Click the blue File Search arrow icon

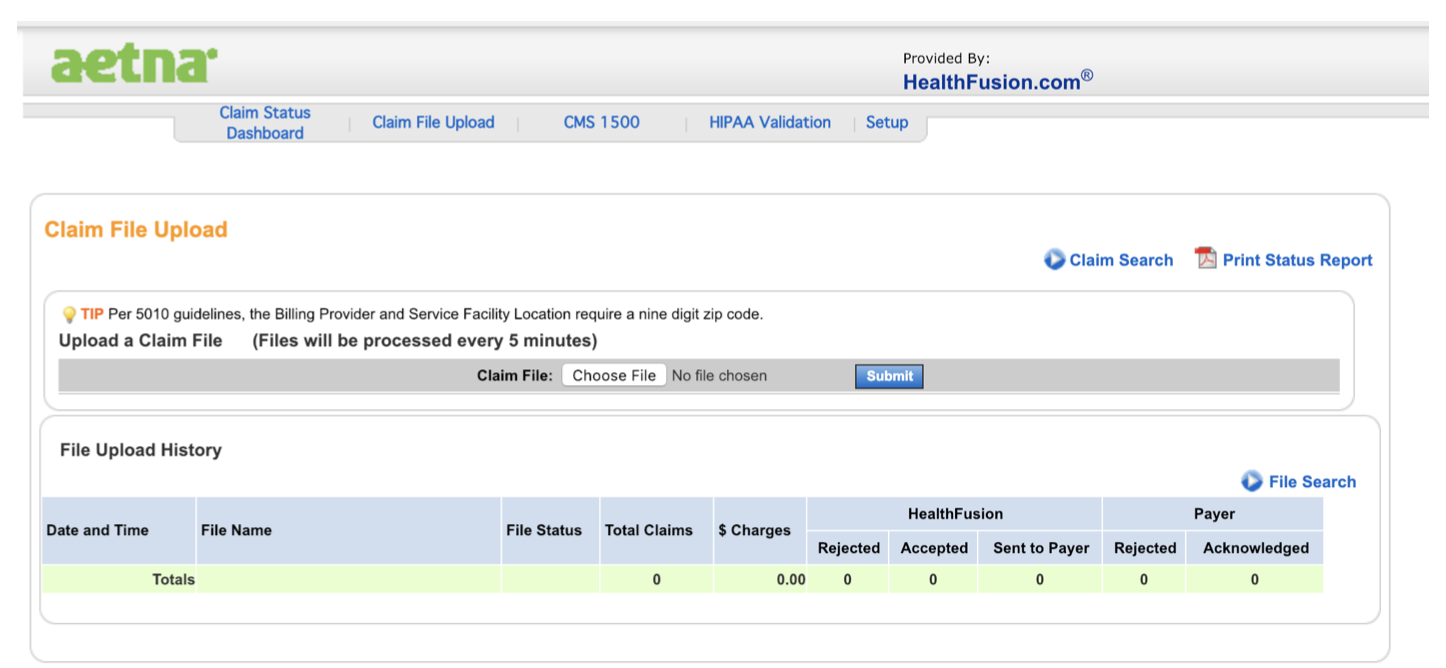coord(1251,481)
